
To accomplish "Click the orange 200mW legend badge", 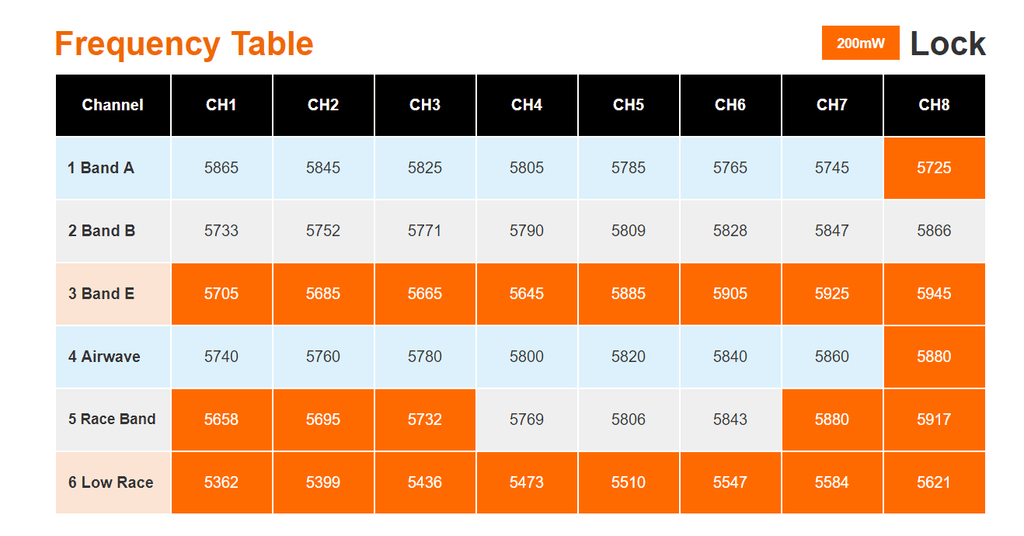I will 860,43.
